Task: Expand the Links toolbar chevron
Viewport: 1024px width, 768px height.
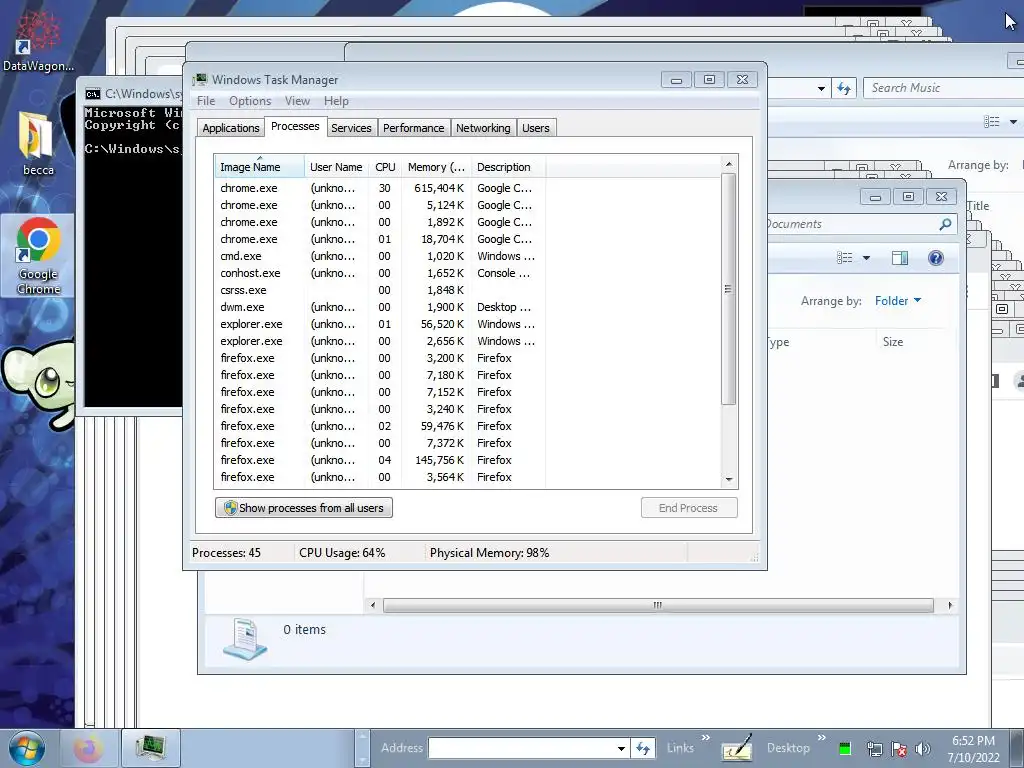Action: click(706, 738)
